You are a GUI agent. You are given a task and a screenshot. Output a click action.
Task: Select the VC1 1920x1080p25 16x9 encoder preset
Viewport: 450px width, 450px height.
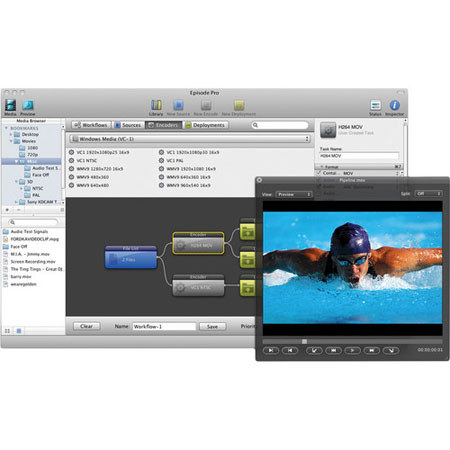pyautogui.click(x=99, y=152)
